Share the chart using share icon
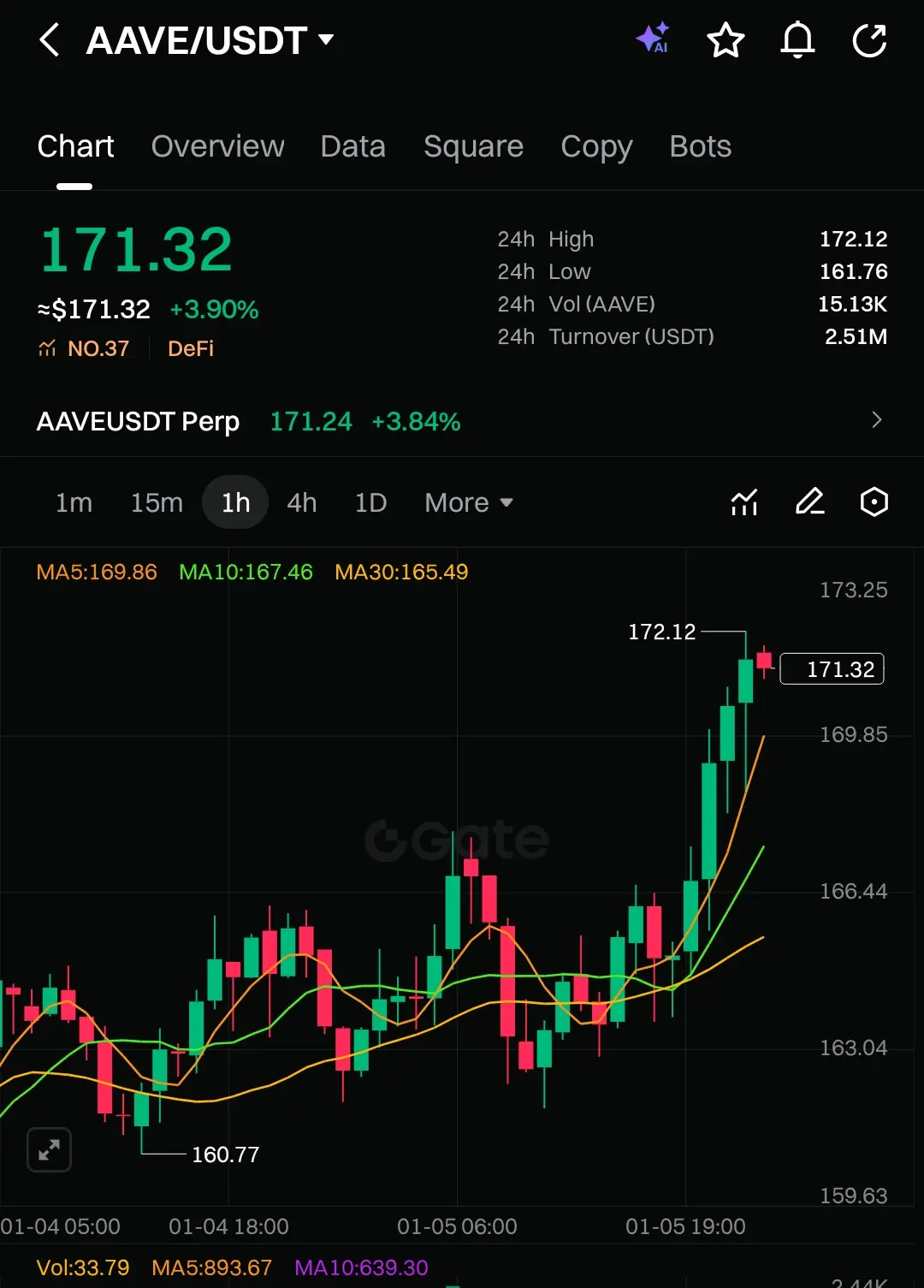 click(870, 40)
